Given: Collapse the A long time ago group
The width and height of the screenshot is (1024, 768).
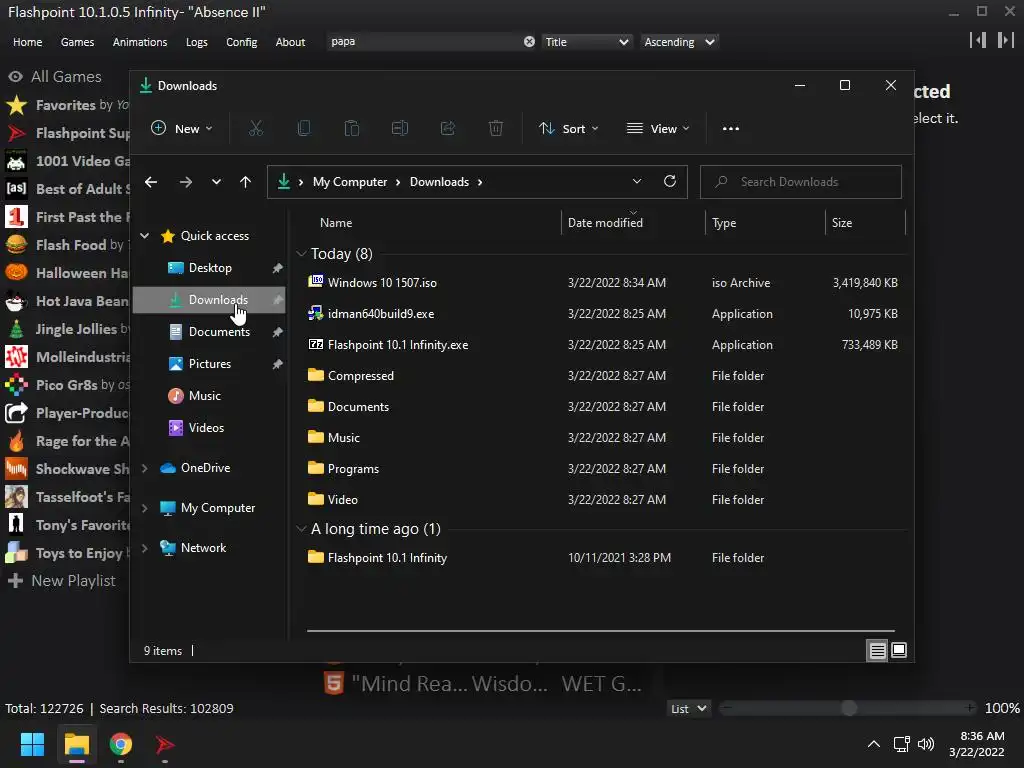Looking at the screenshot, I should (301, 529).
